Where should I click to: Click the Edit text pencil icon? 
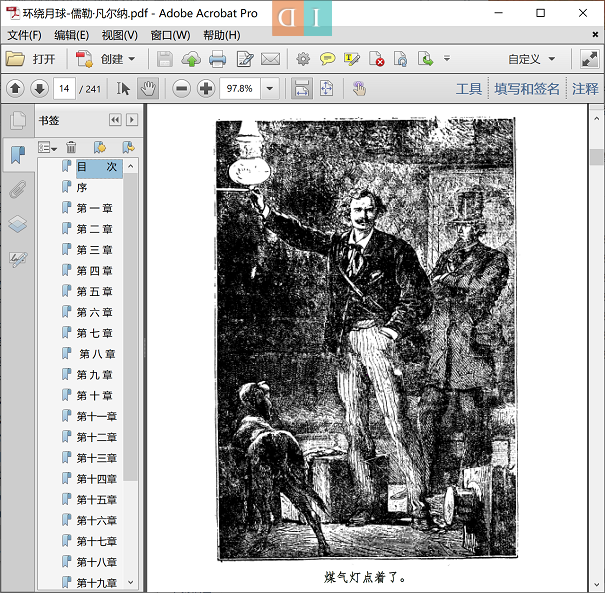[245, 59]
